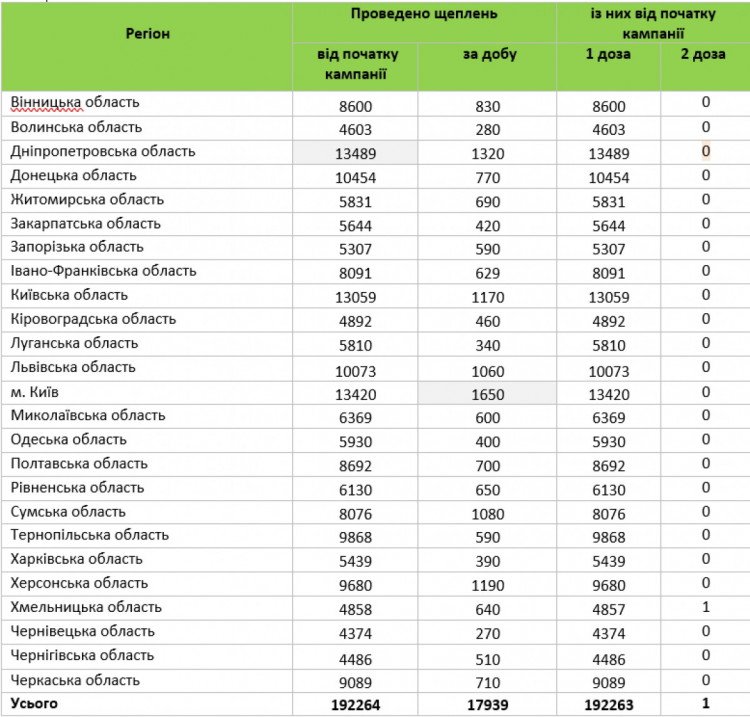
Task: Click the daily value 1080
Action: pos(487,514)
